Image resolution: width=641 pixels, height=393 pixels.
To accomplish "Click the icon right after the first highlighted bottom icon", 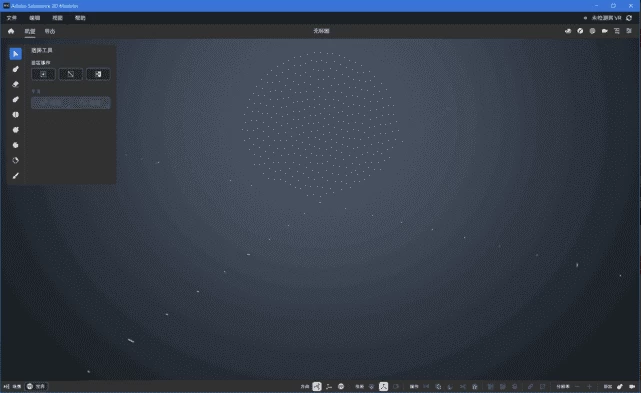I will click(329, 386).
